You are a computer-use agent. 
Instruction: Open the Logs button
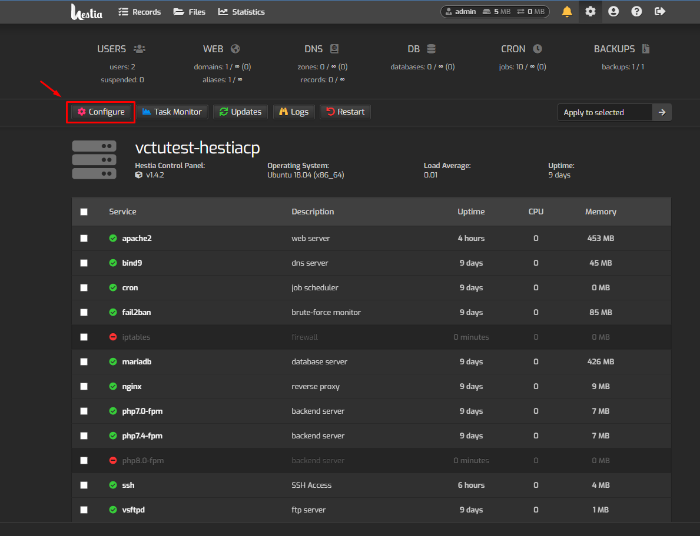tap(294, 112)
